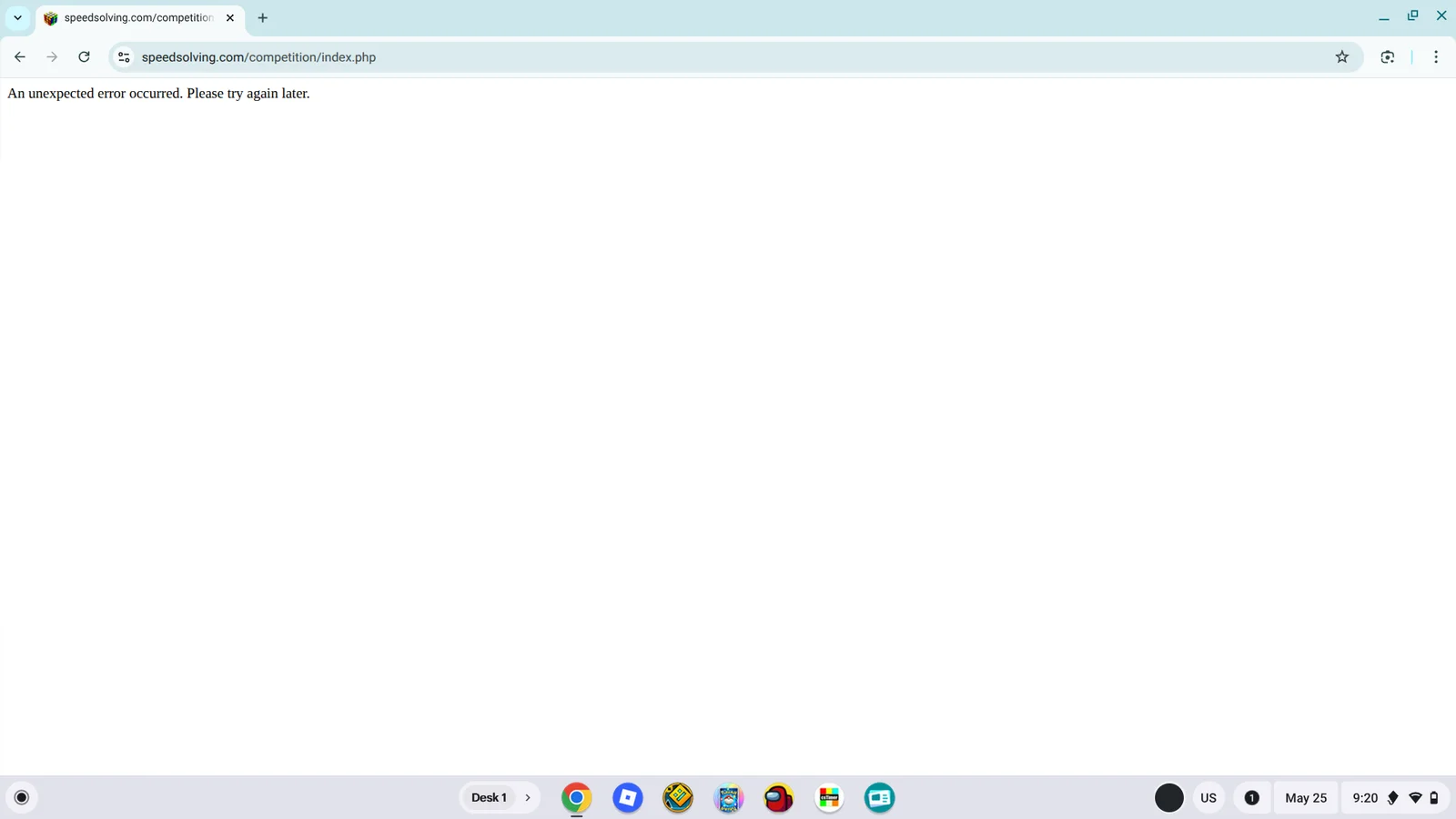Click the Wi-Fi status icon
The image size is (1456, 819).
(1415, 798)
